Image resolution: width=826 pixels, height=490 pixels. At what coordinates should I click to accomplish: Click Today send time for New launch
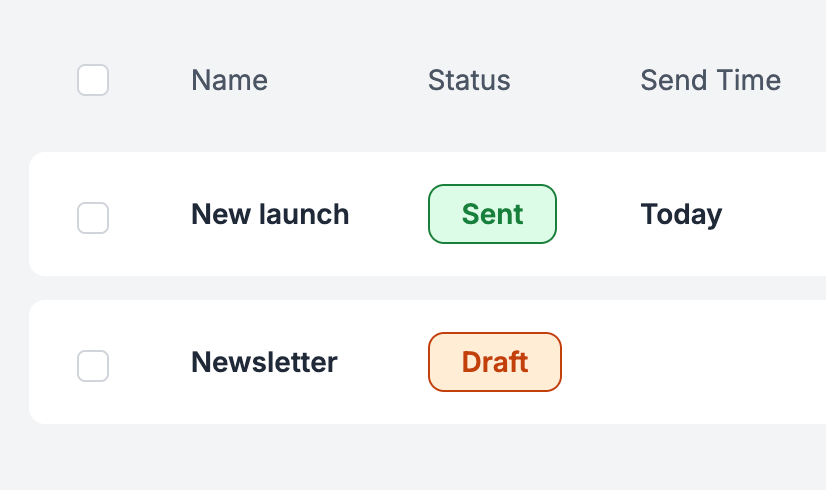[x=681, y=214]
